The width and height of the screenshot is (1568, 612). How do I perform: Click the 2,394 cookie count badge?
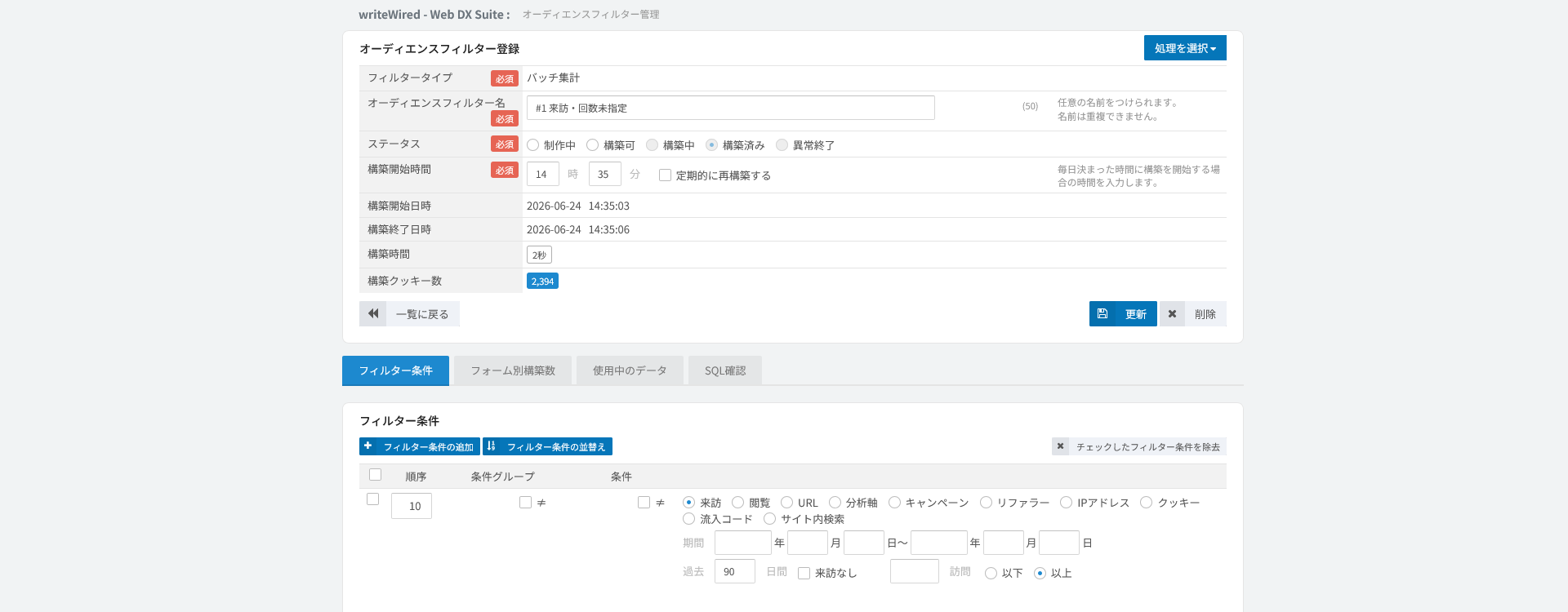(x=542, y=281)
